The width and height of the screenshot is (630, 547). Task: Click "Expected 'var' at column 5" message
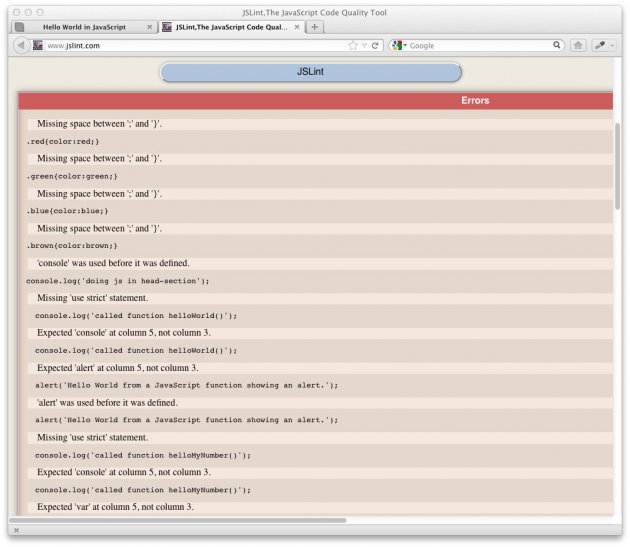pyautogui.click(x=115, y=507)
